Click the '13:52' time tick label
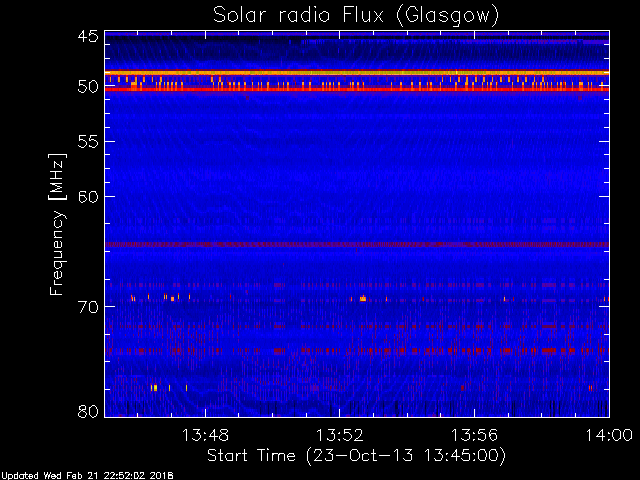The height and width of the screenshot is (480, 640). (340, 435)
